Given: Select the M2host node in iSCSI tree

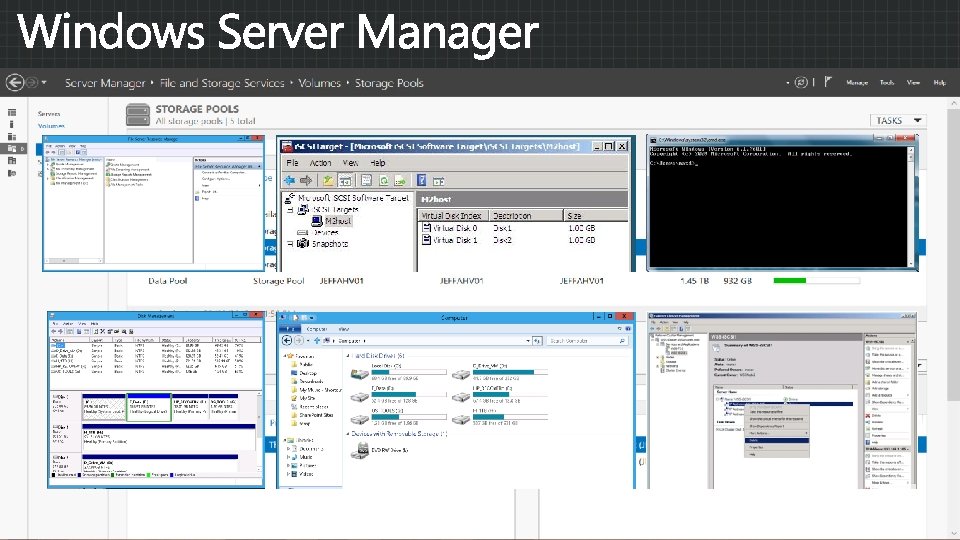Looking at the screenshot, I should (338, 220).
